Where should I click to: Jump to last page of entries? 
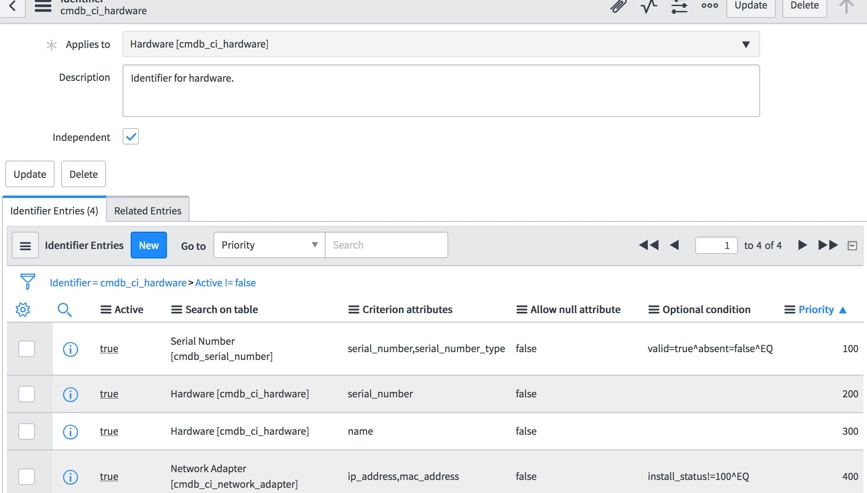[828, 245]
